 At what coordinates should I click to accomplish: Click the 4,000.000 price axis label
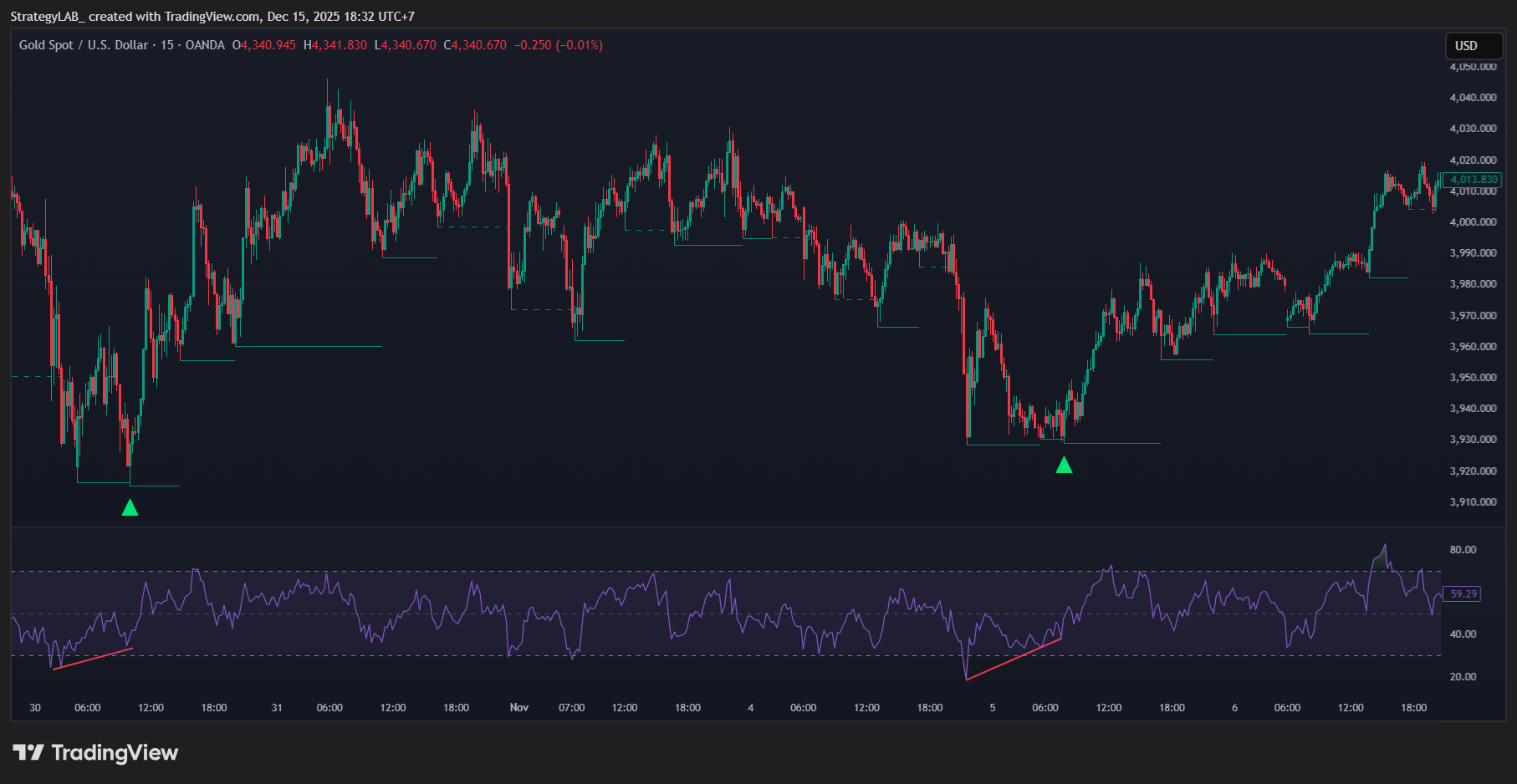pos(1473,222)
